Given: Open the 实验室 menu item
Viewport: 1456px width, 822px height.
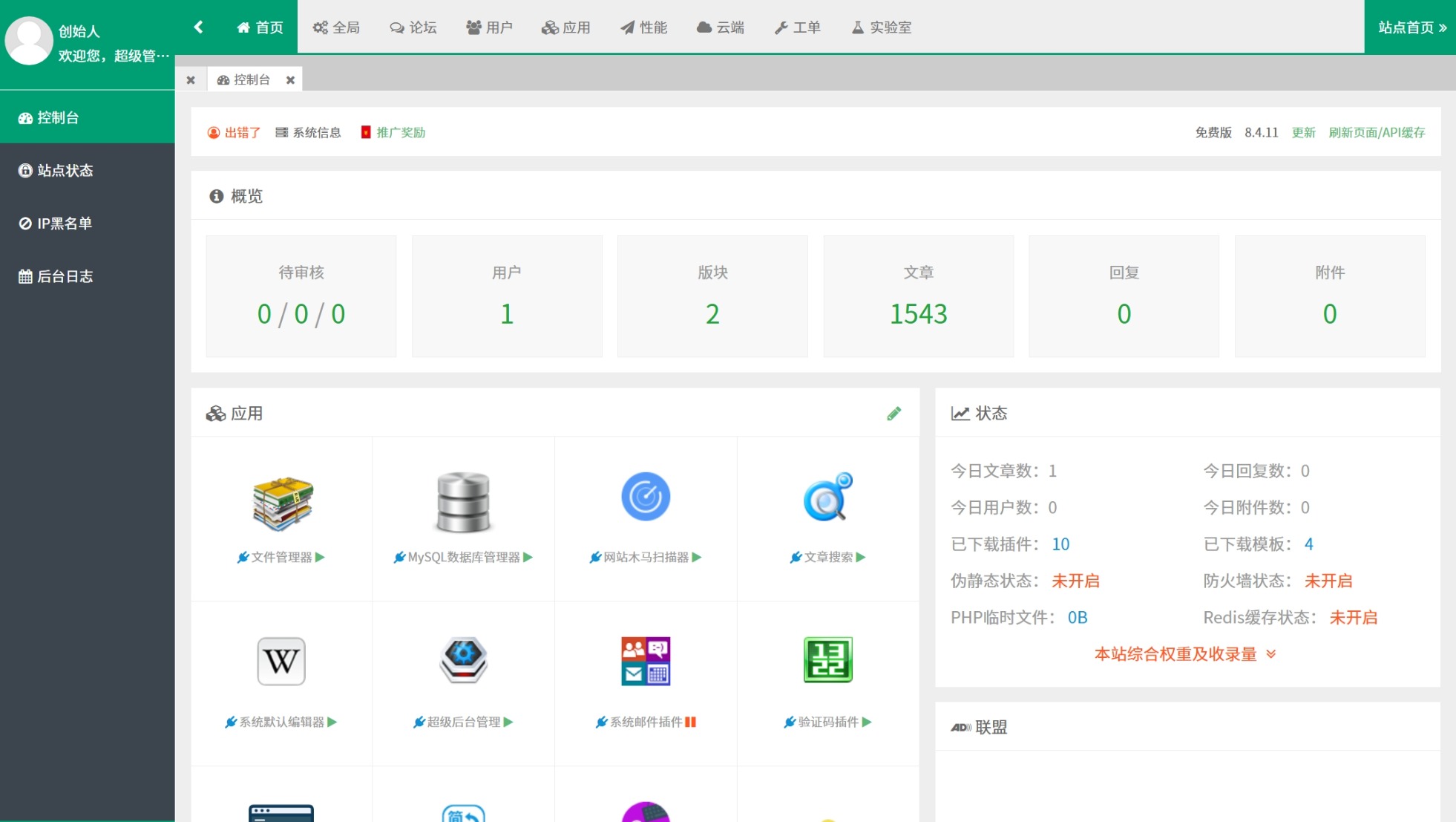Looking at the screenshot, I should [881, 27].
